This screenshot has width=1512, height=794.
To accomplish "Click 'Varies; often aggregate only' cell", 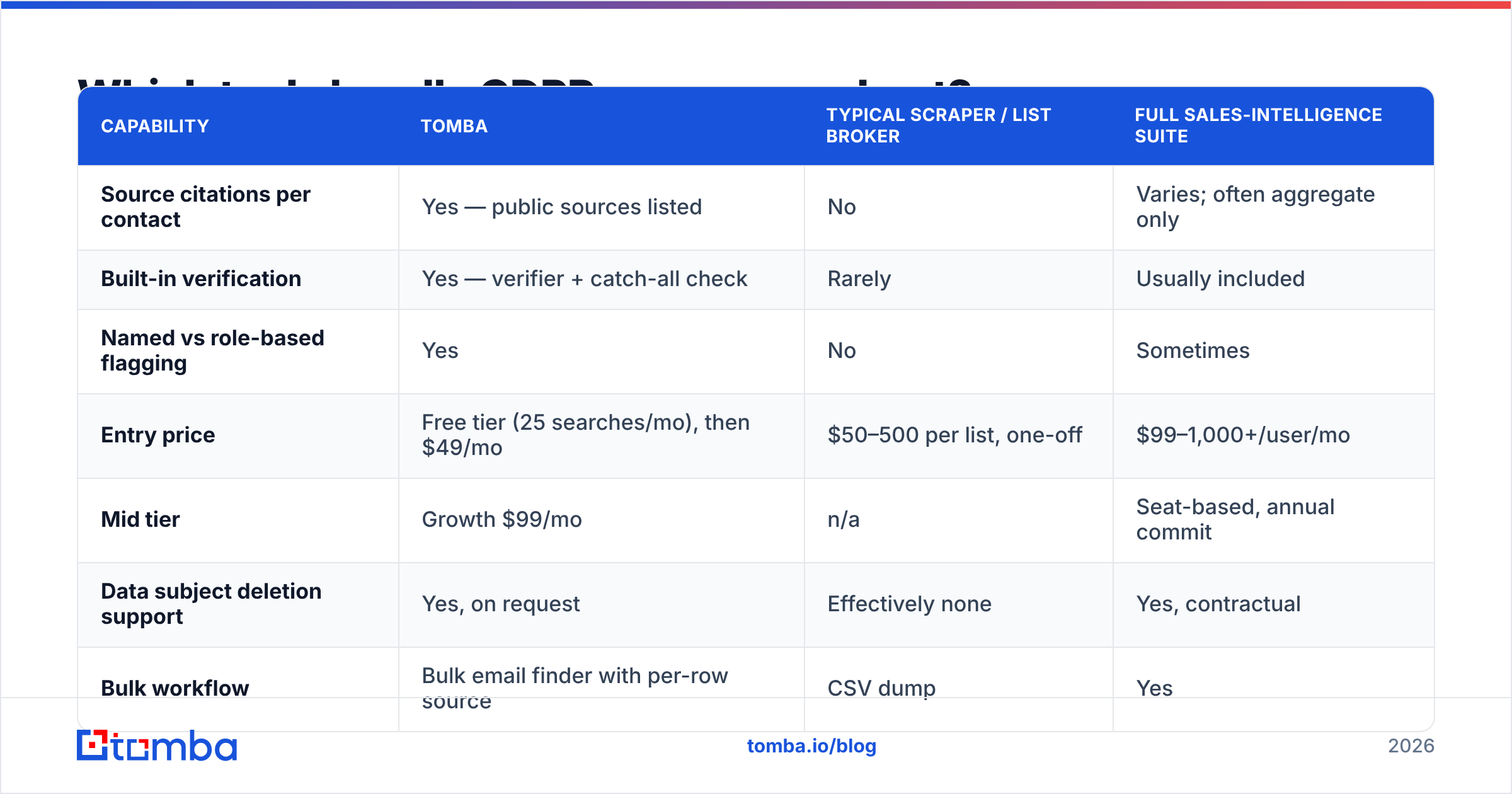I will click(1255, 207).
